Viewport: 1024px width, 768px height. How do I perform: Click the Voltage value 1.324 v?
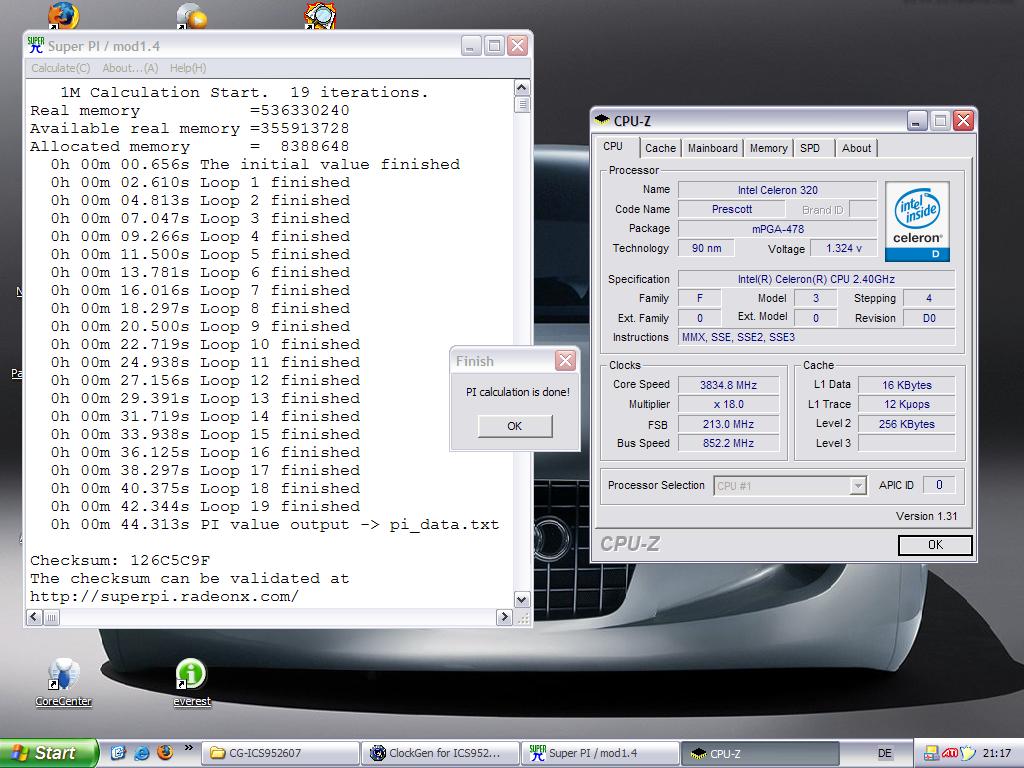[x=843, y=248]
